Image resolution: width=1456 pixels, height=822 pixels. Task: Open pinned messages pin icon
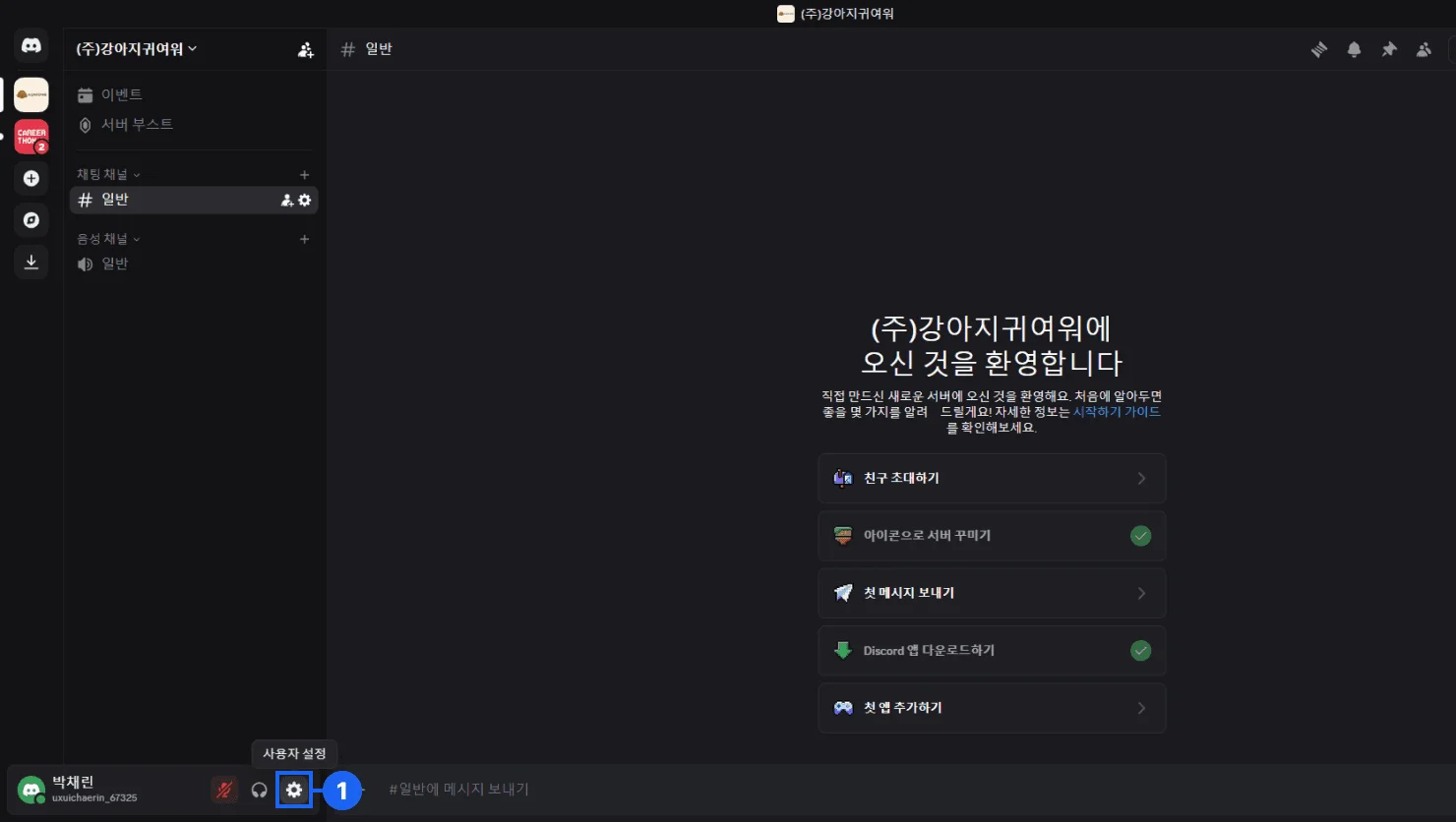click(x=1389, y=49)
